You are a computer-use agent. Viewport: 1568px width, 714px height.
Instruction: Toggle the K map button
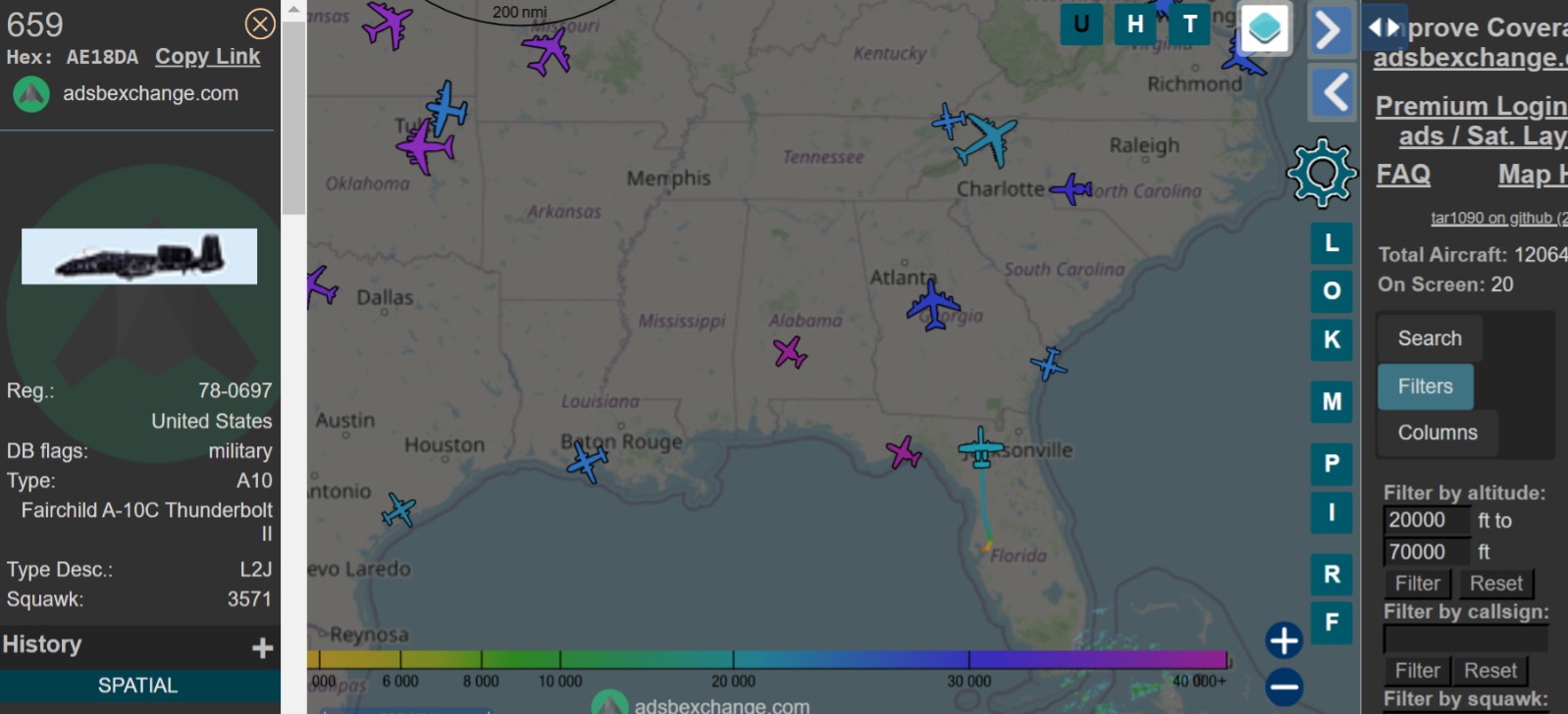(1332, 339)
